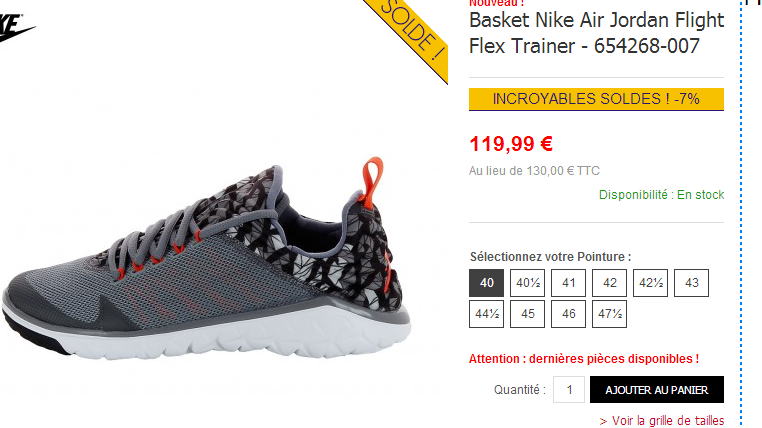The width and height of the screenshot is (762, 428).
Task: Select size 44½
Action: point(486,314)
